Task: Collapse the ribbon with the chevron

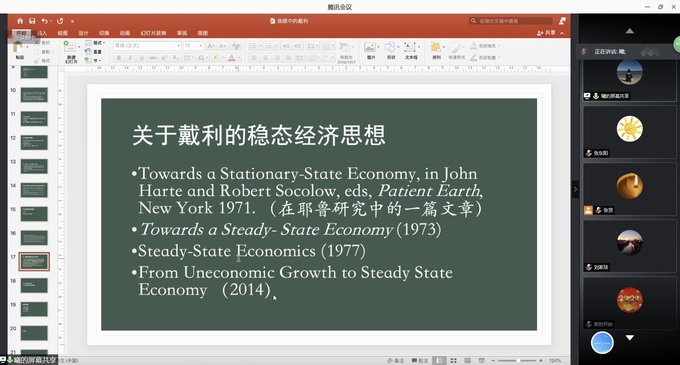Action: coord(562,33)
